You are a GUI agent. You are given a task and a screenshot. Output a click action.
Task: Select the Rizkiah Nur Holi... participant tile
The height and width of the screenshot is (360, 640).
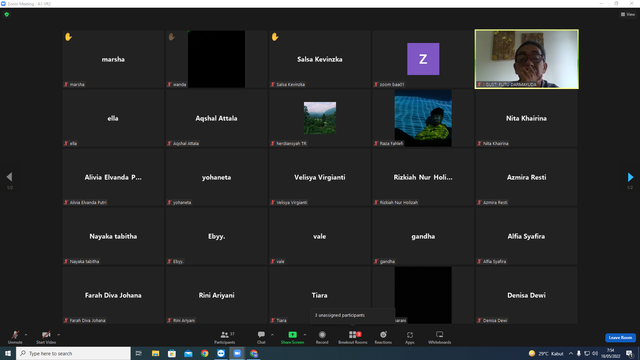423,177
